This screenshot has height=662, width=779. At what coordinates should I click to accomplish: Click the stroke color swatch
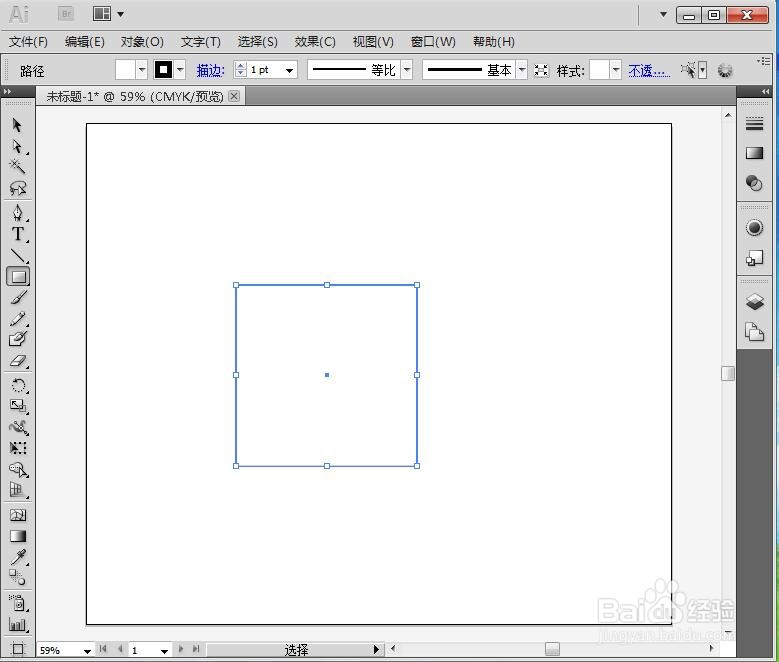[163, 70]
